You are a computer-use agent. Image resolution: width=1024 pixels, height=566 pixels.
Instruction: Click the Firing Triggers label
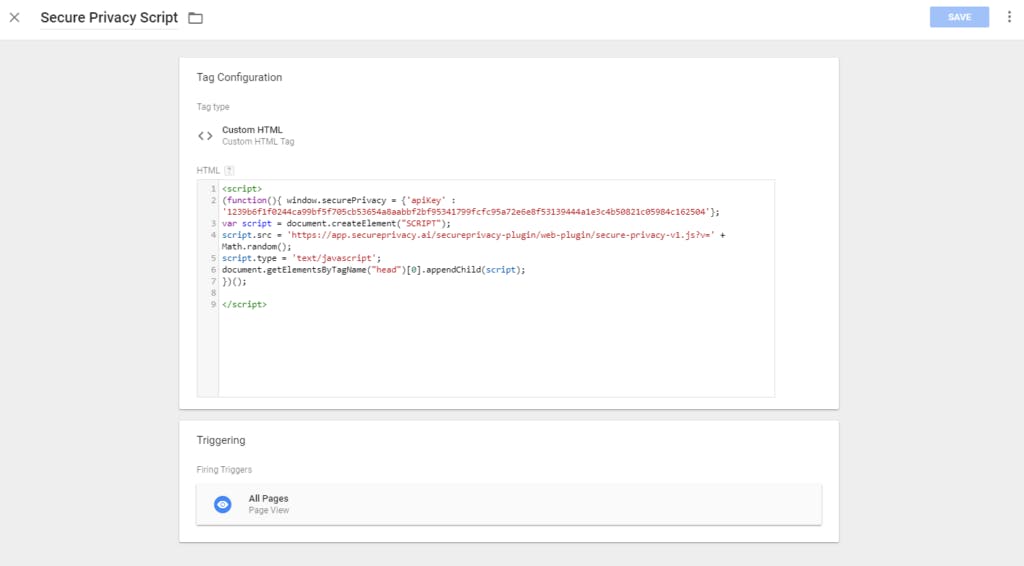(x=224, y=470)
